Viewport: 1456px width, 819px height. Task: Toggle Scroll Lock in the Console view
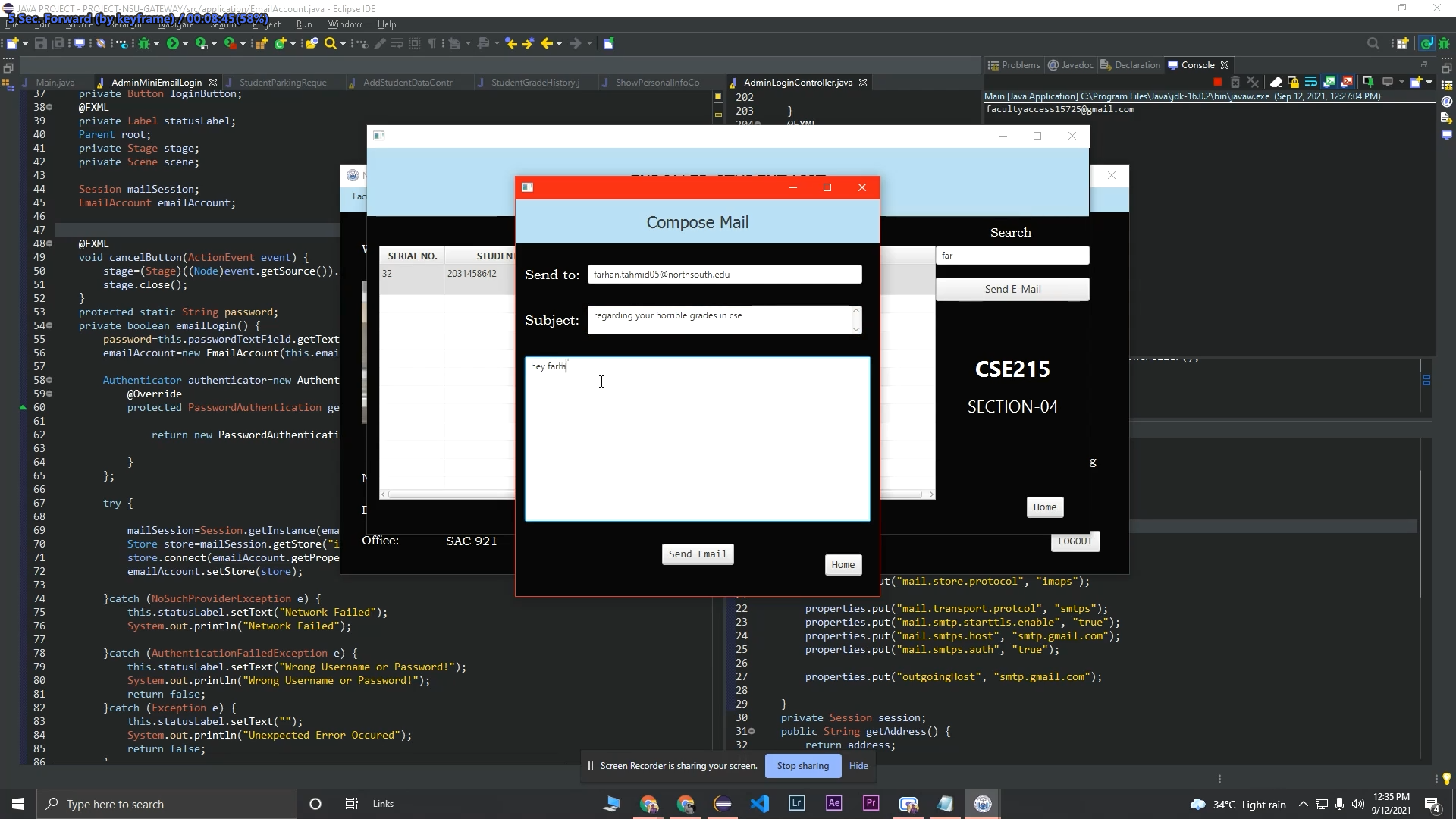tap(1293, 81)
